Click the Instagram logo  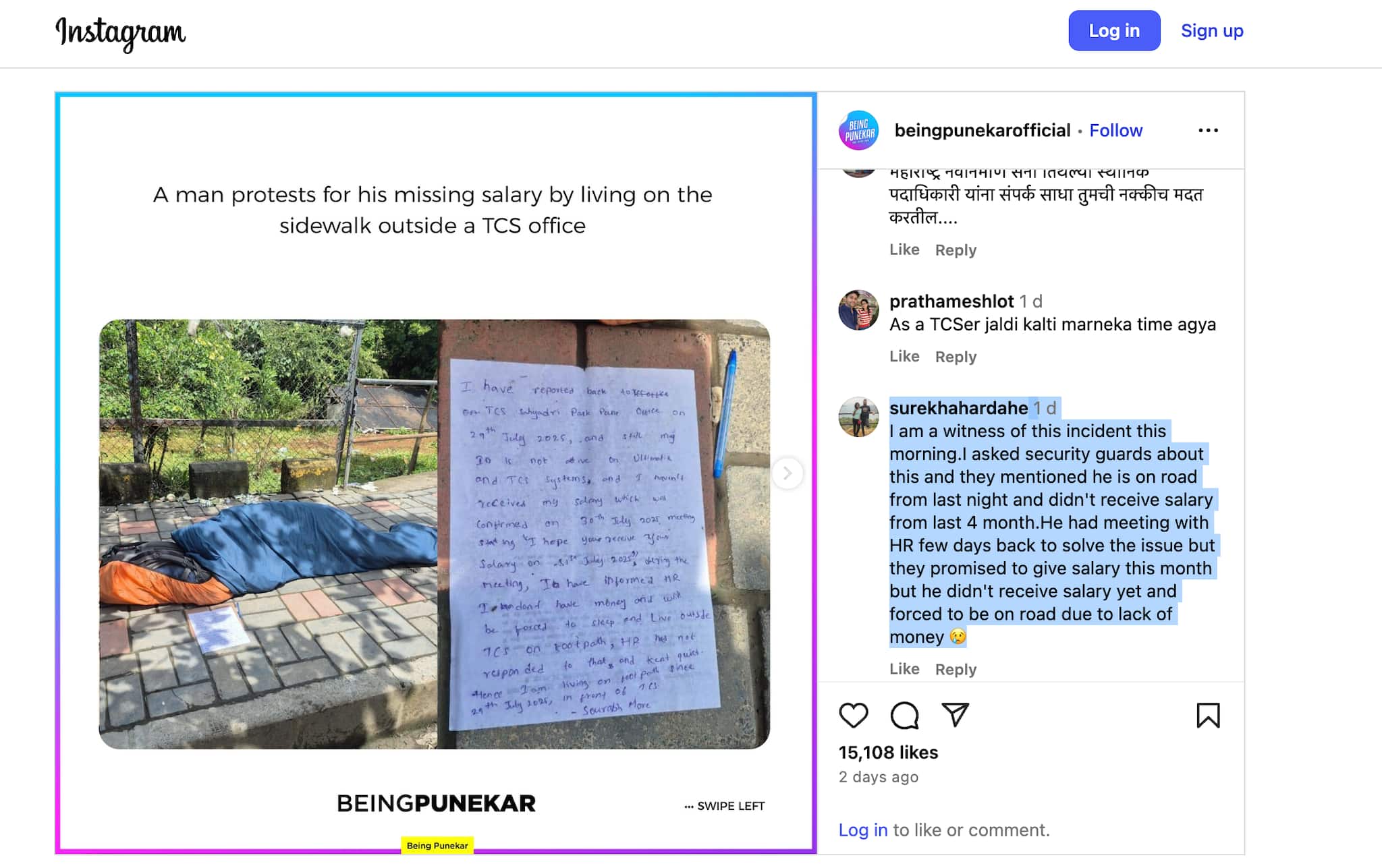click(x=121, y=32)
